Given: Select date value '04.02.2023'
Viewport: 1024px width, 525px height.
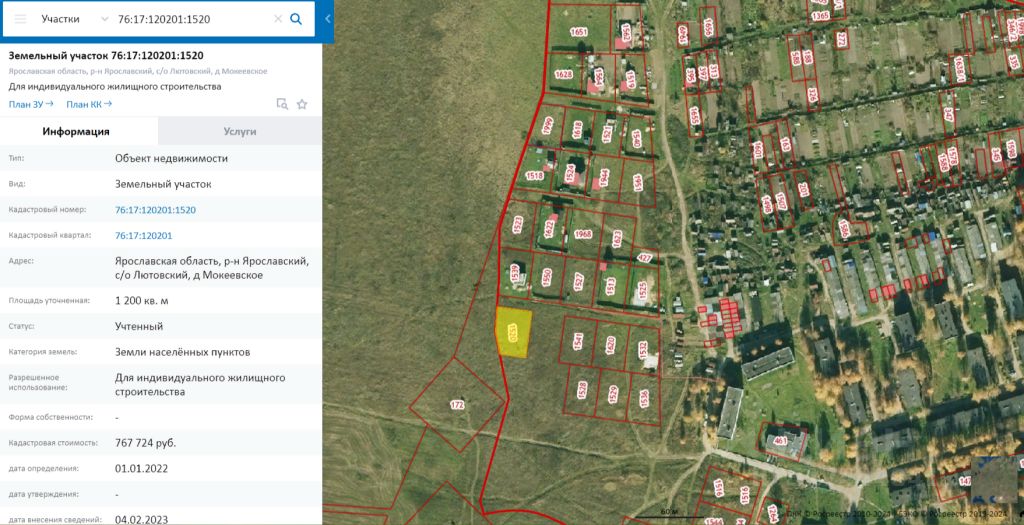Looking at the screenshot, I should [x=142, y=519].
